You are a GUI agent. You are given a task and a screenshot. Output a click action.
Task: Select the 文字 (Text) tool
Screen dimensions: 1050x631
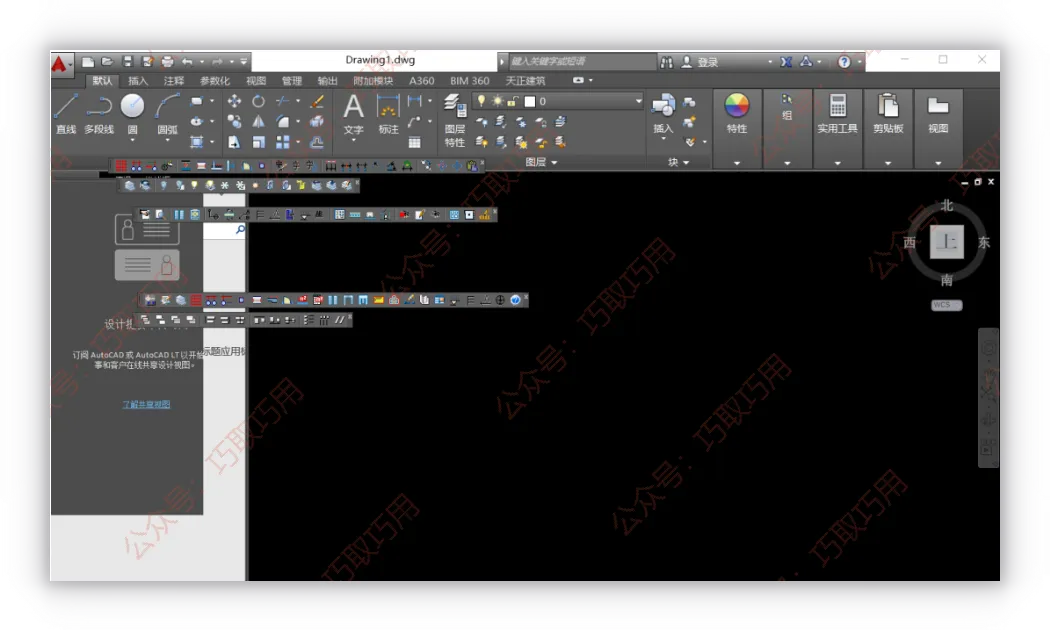click(354, 114)
